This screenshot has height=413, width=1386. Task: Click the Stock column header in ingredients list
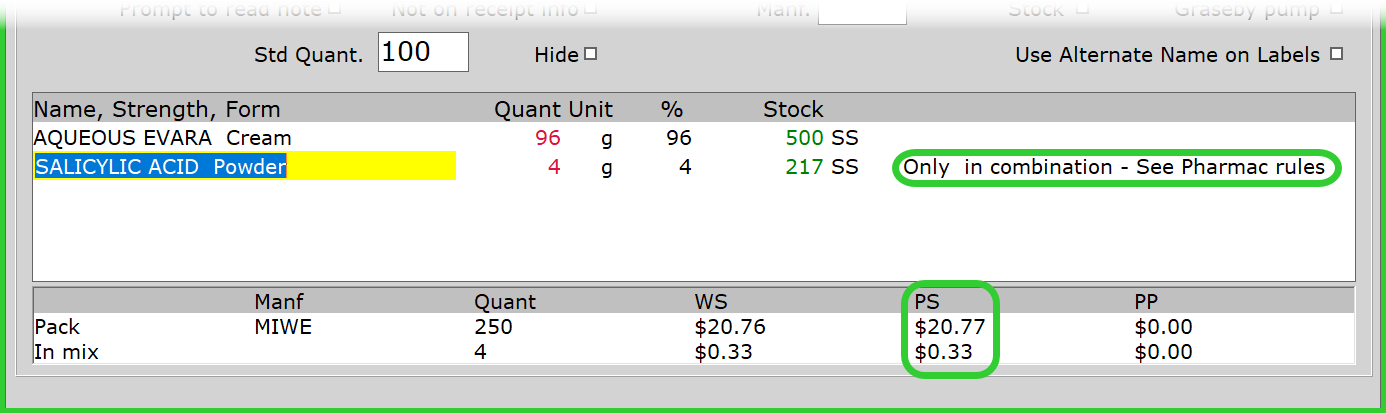[793, 109]
